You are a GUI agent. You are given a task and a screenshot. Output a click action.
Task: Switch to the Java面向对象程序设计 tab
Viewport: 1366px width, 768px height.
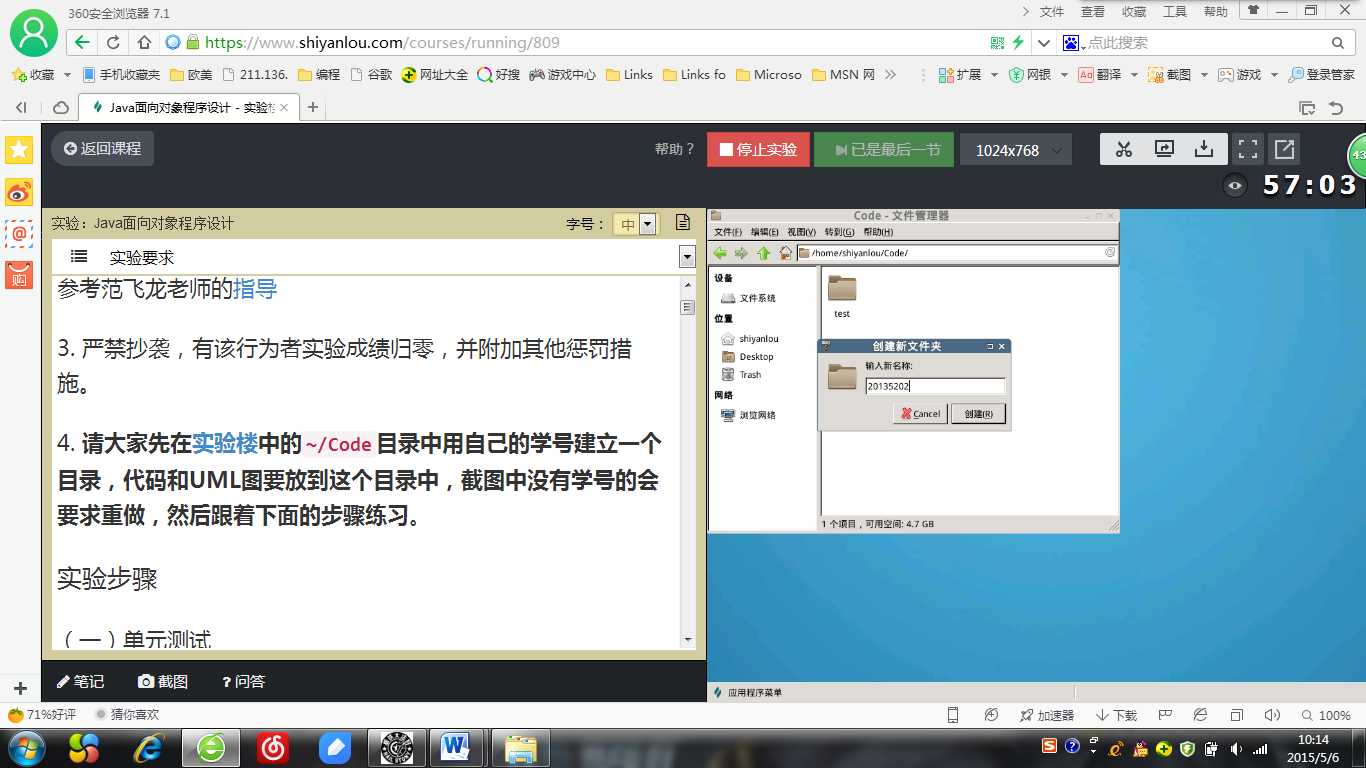point(189,107)
